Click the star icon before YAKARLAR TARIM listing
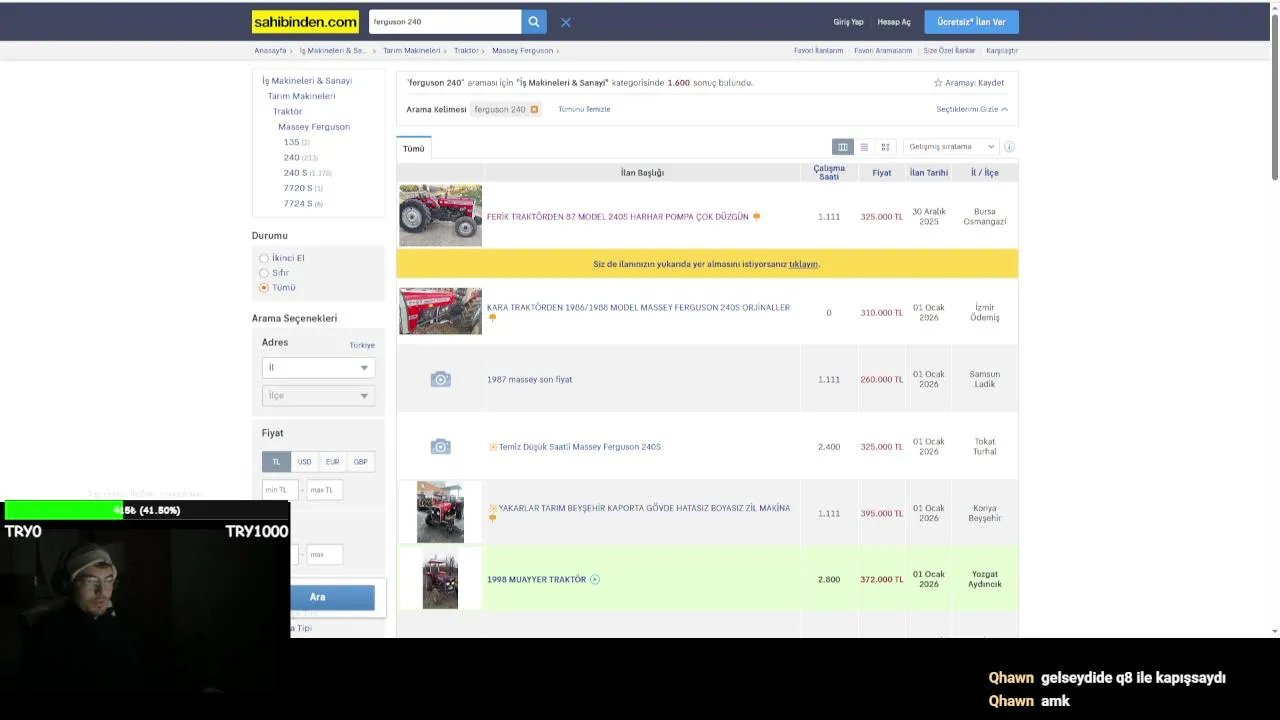This screenshot has width=1280, height=720. pos(492,508)
